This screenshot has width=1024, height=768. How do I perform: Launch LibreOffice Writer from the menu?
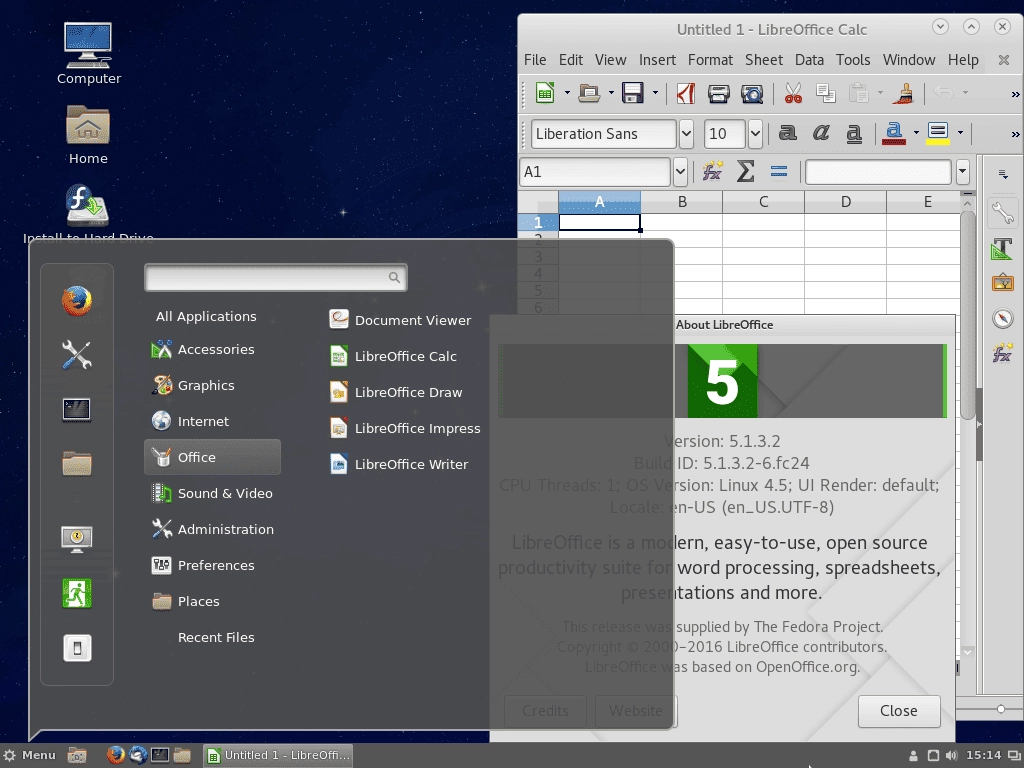pos(399,464)
